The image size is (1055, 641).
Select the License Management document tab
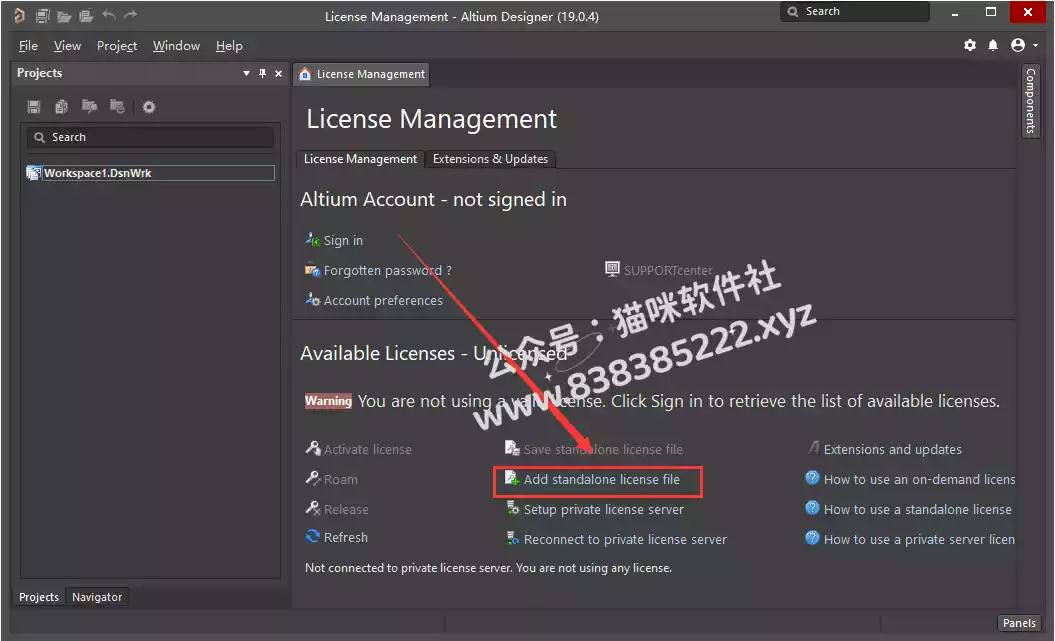pos(362,74)
